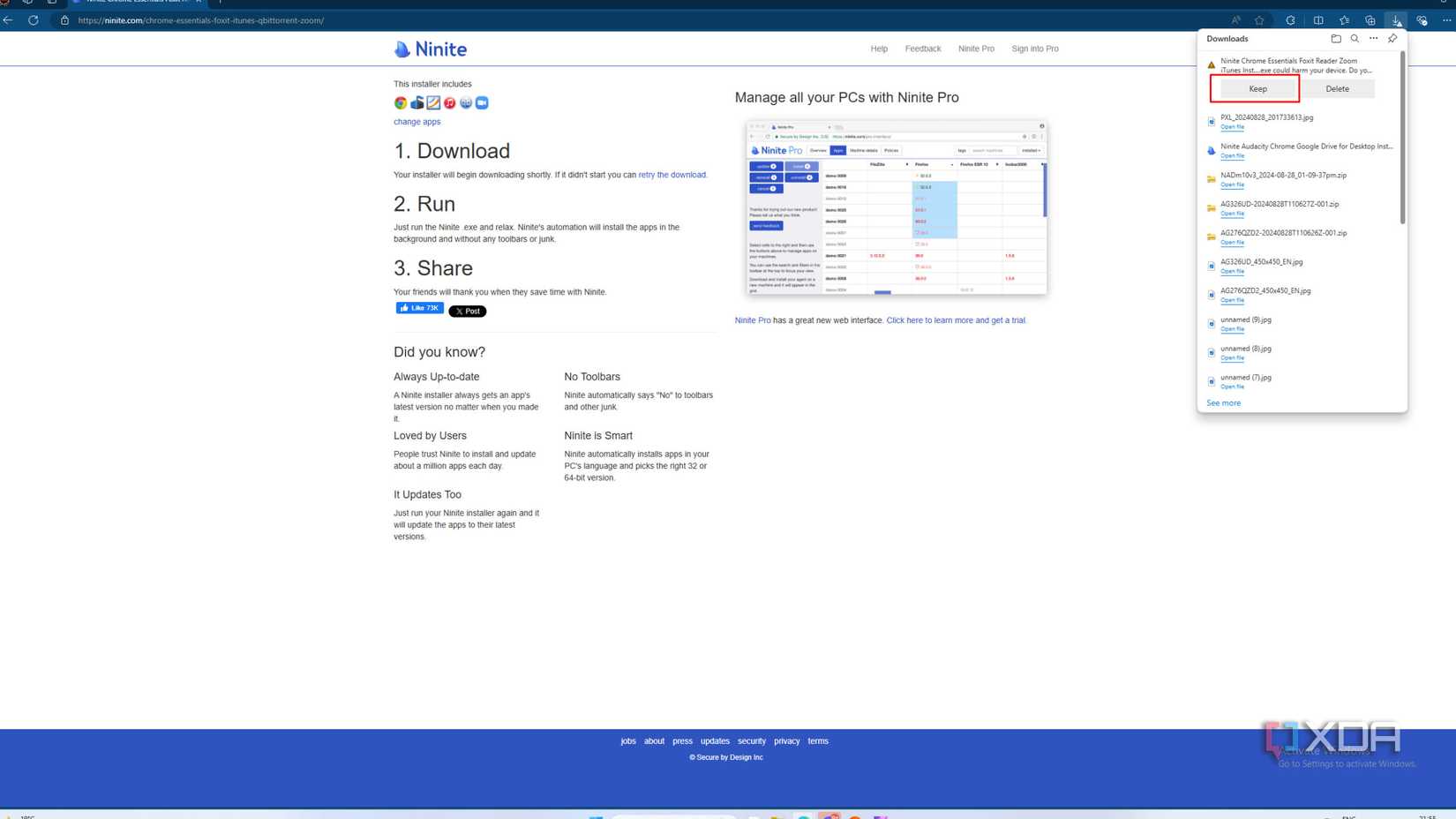Click the browser refresh icon

[x=34, y=20]
